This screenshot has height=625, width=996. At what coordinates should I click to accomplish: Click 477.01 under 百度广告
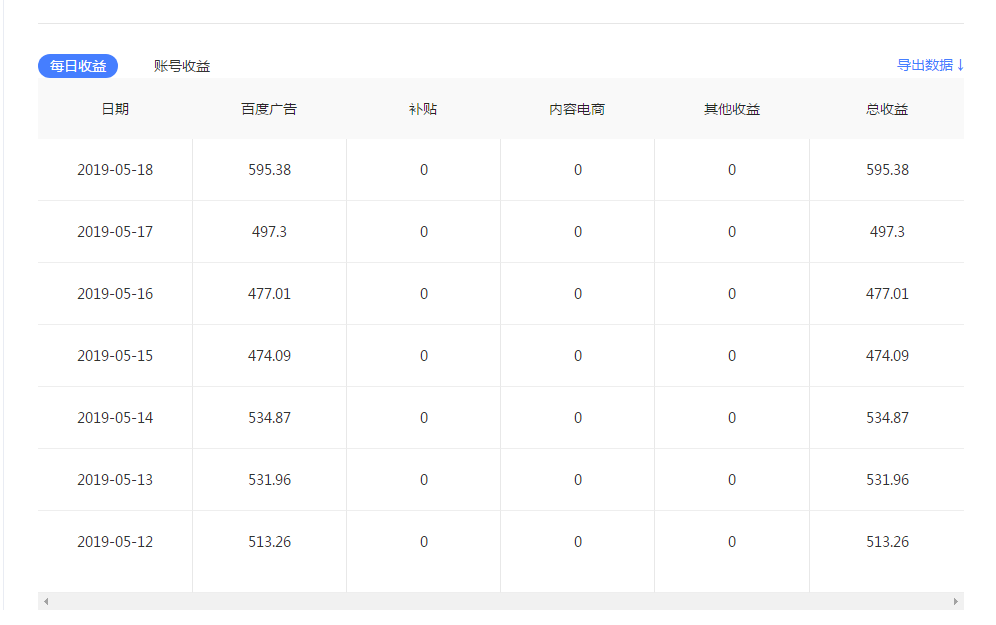coord(269,293)
